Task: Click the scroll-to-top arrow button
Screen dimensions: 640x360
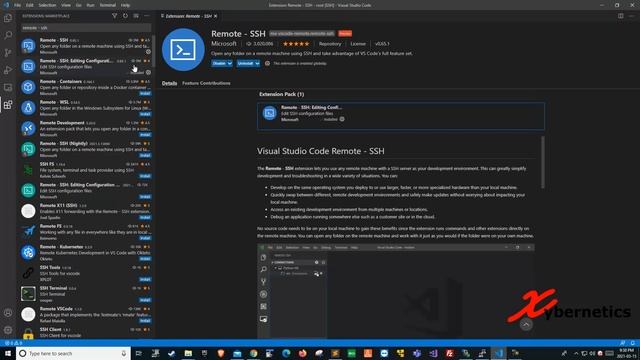Action: pyautogui.click(x=526, y=325)
